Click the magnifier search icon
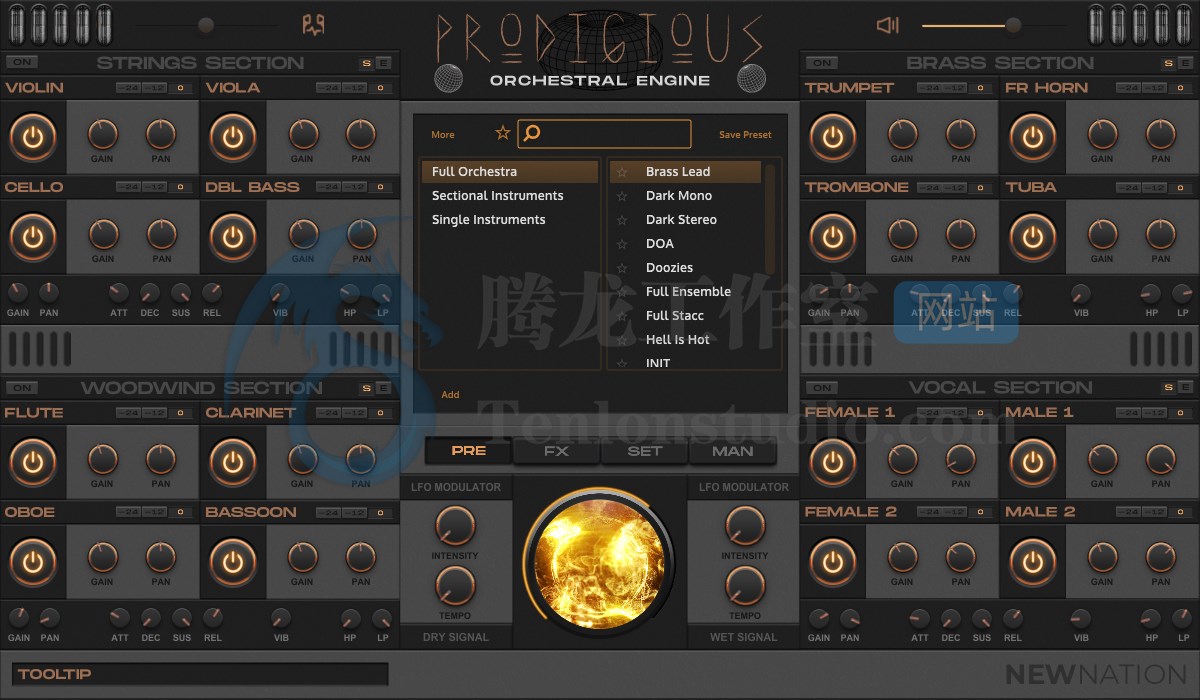 533,133
